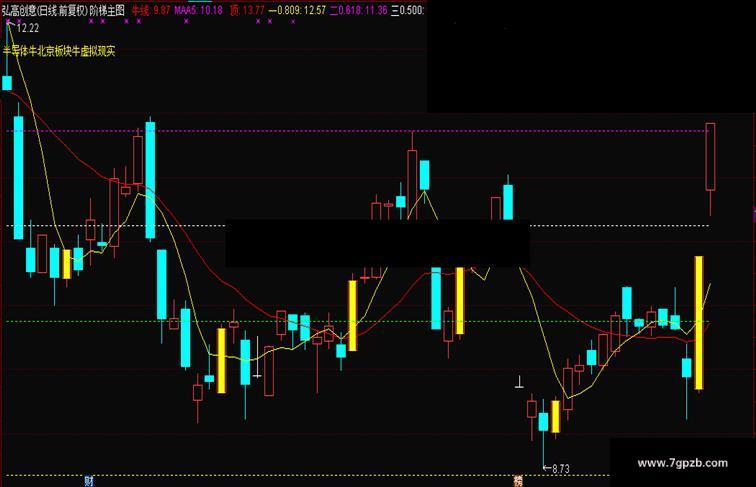Viewport: 756px width, 487px height.
Task: Click the 顶 13.77 indicator value
Action: (x=247, y=10)
